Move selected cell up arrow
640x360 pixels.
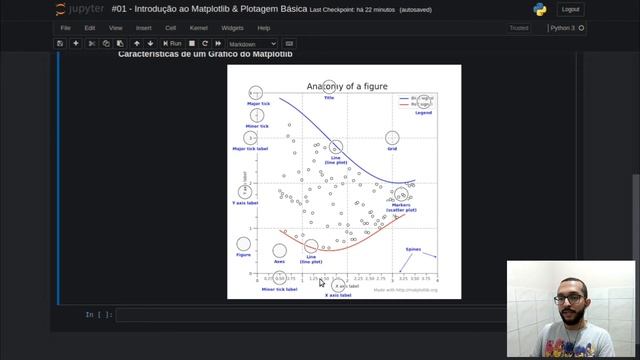137,44
